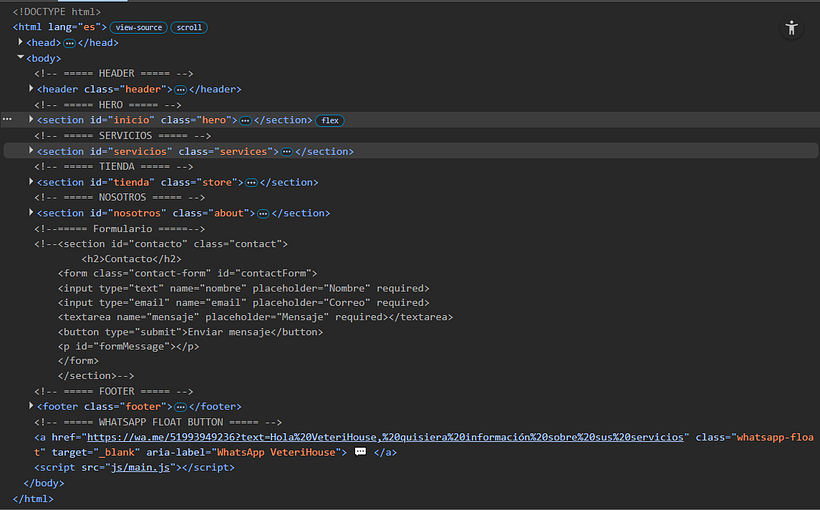The height and width of the screenshot is (510, 820).
Task: Select the closing html tag
Action: 33,498
